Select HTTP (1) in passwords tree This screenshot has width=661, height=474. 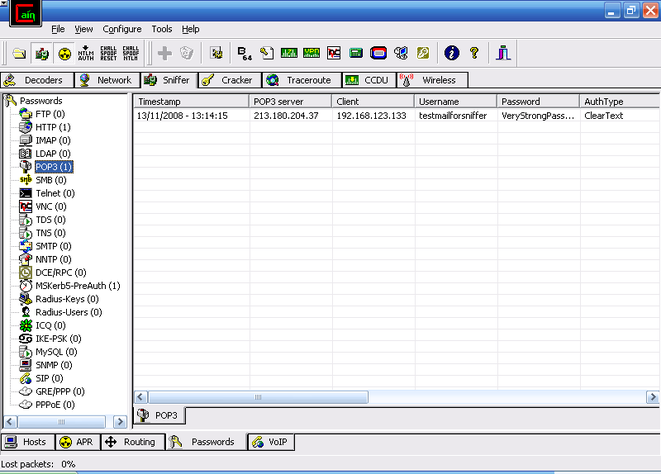pyautogui.click(x=52, y=127)
